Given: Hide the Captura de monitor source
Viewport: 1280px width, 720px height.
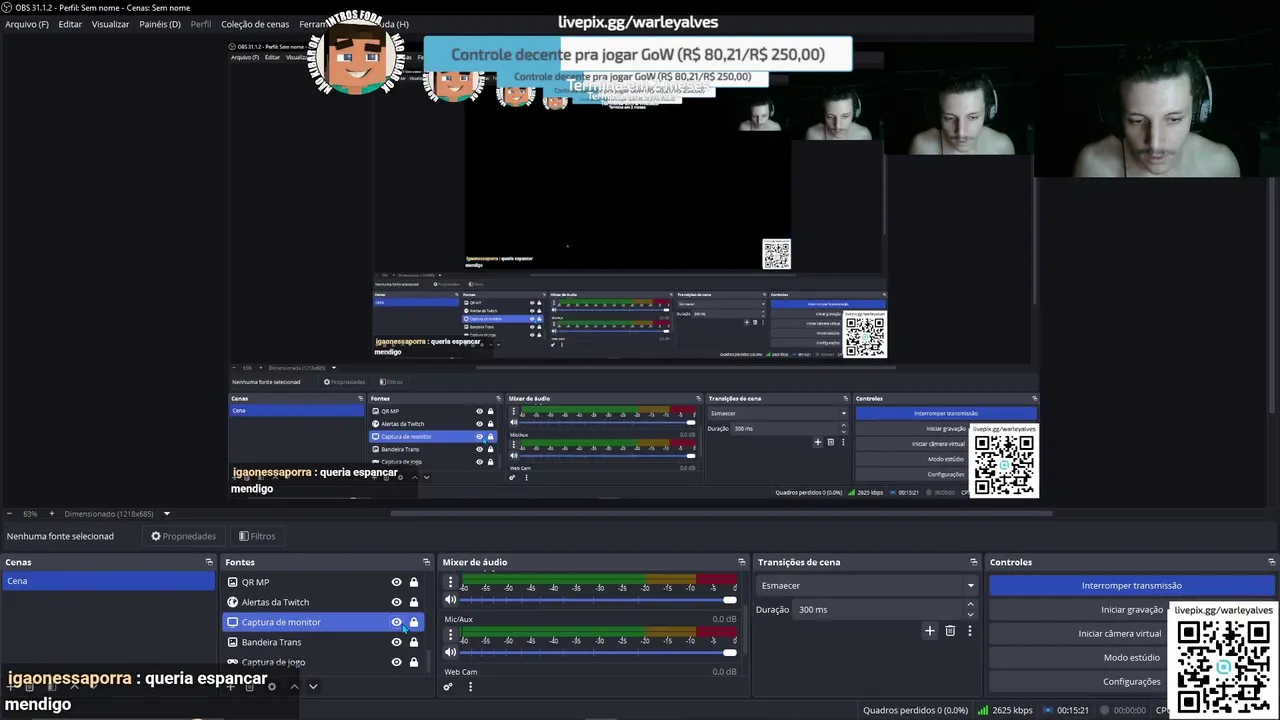Looking at the screenshot, I should pyautogui.click(x=396, y=622).
